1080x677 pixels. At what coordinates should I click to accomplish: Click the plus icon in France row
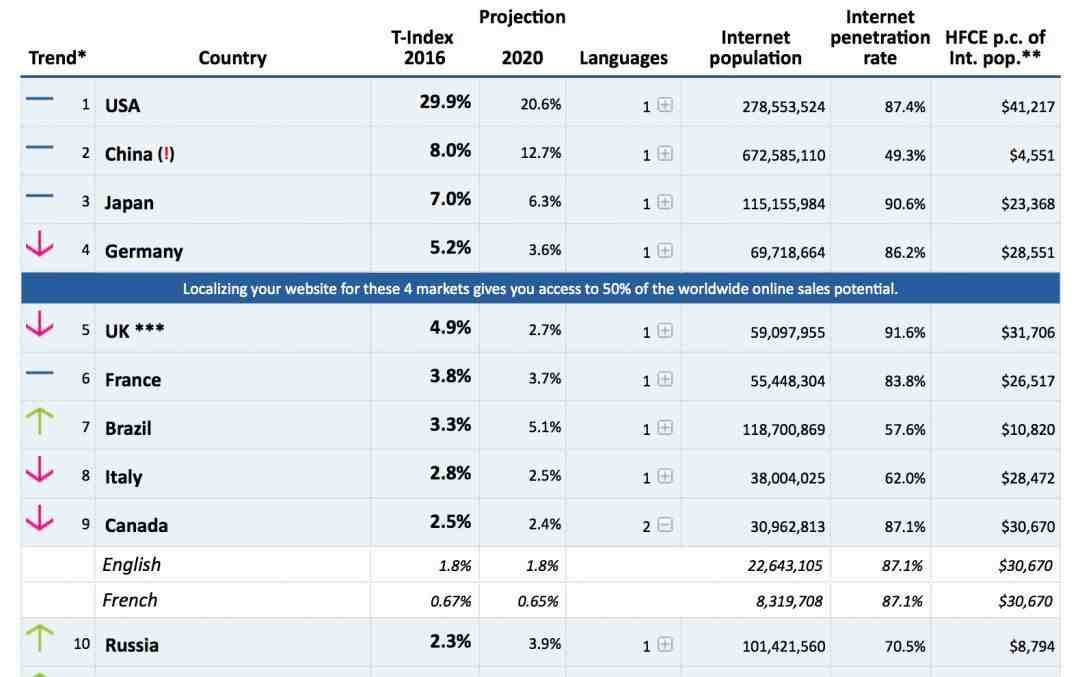[665, 379]
